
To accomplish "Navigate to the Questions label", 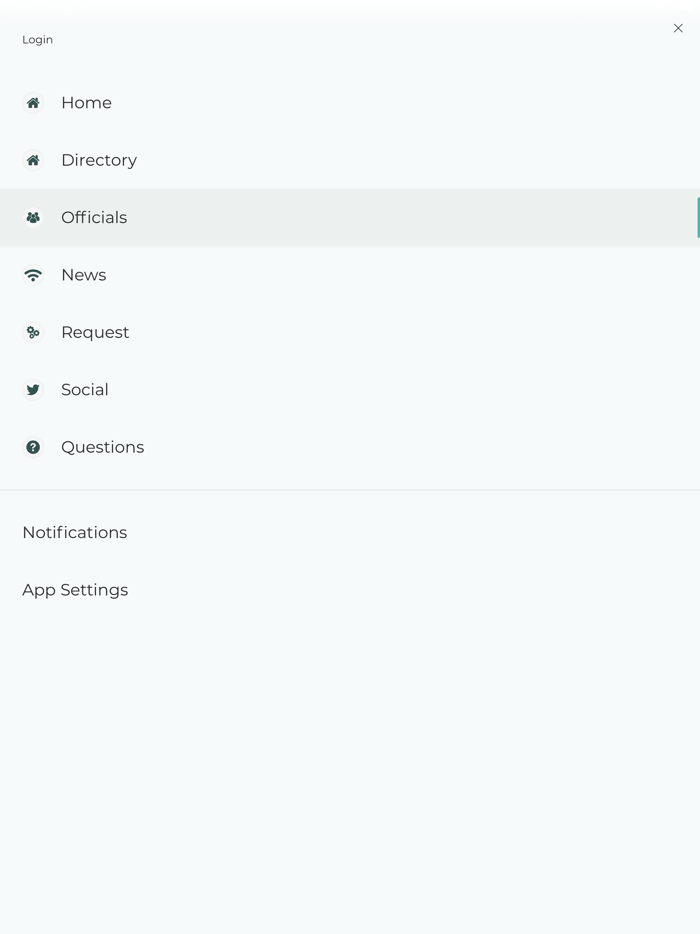I will click(102, 447).
